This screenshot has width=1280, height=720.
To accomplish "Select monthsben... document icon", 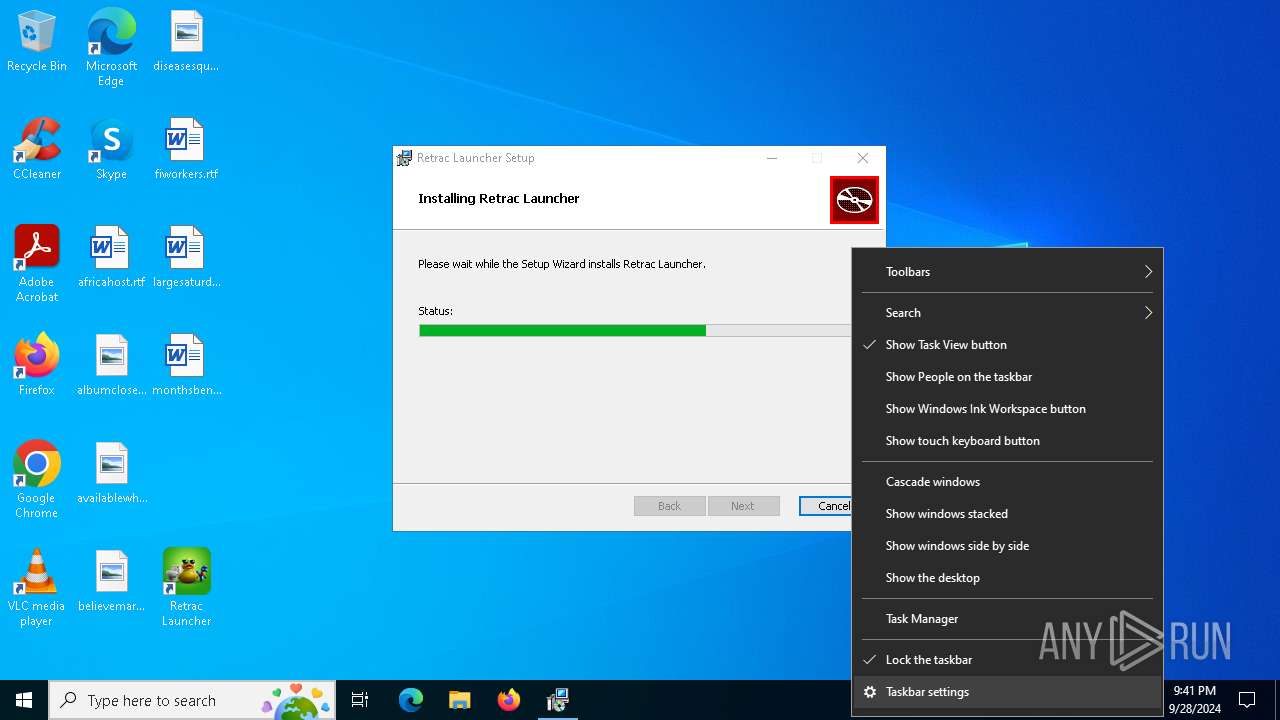I will point(186,365).
